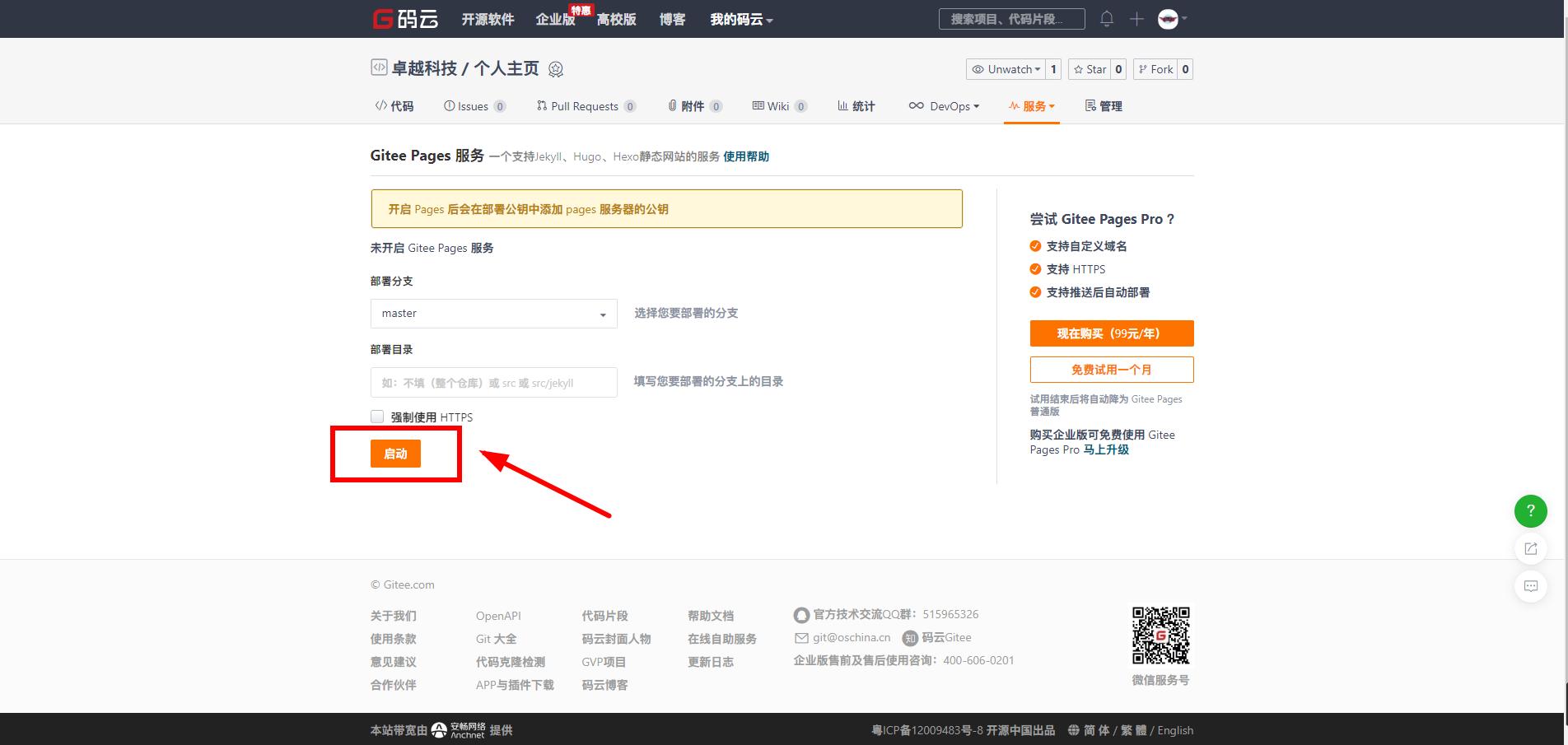Open the notifications bell

(1106, 18)
